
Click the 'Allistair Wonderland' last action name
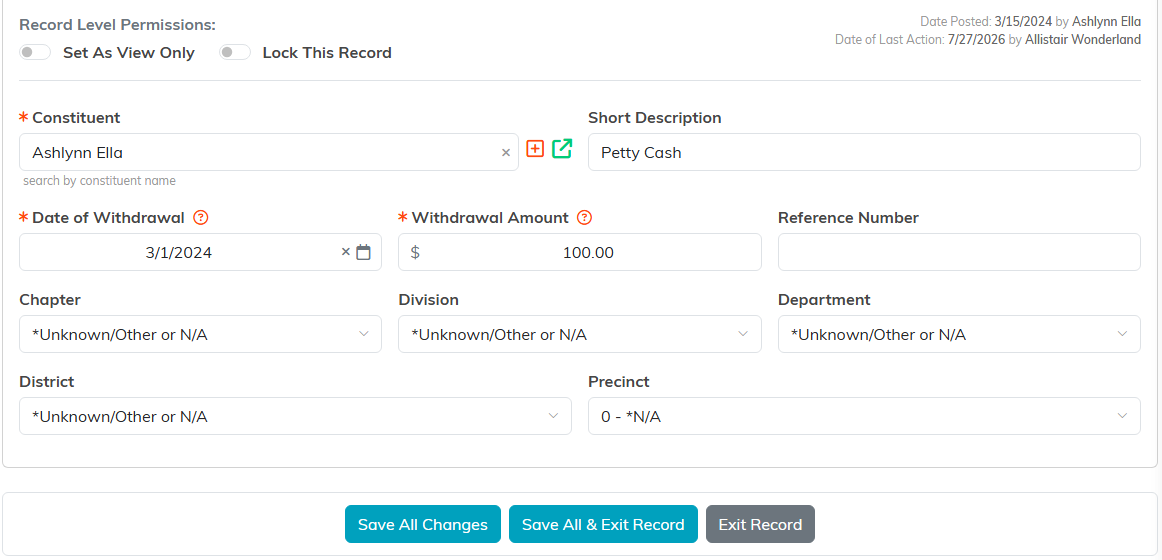(x=1083, y=40)
